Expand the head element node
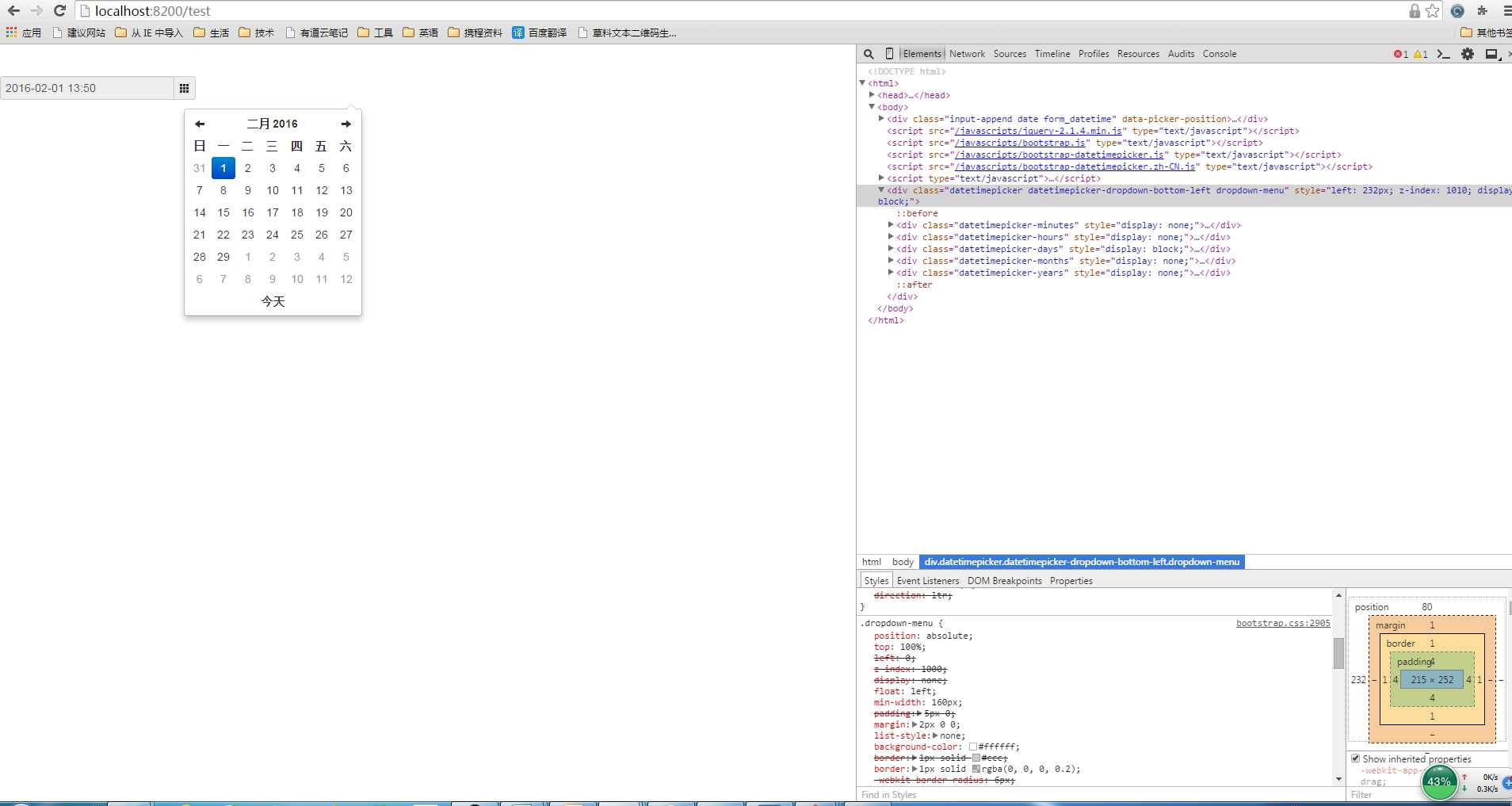 click(872, 94)
